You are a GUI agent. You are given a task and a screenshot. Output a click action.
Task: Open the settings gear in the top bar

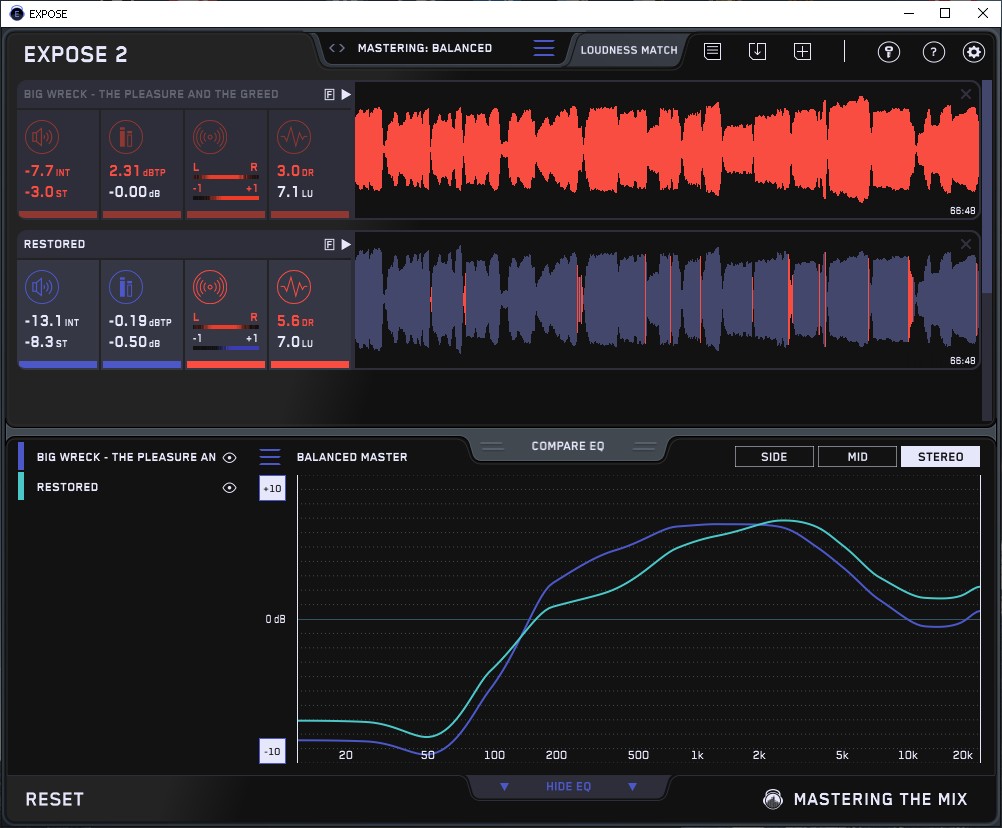click(973, 52)
